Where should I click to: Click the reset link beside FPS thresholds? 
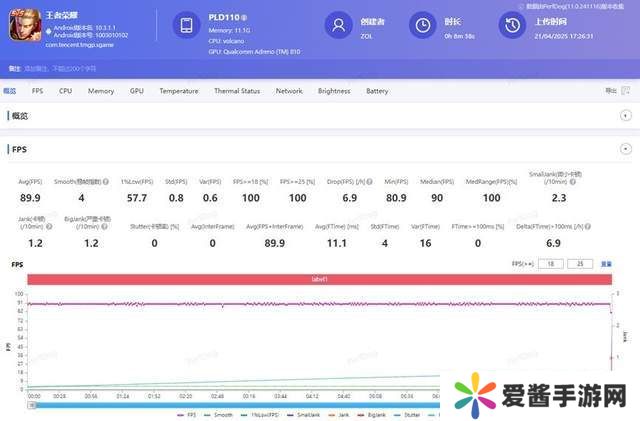tap(606, 264)
